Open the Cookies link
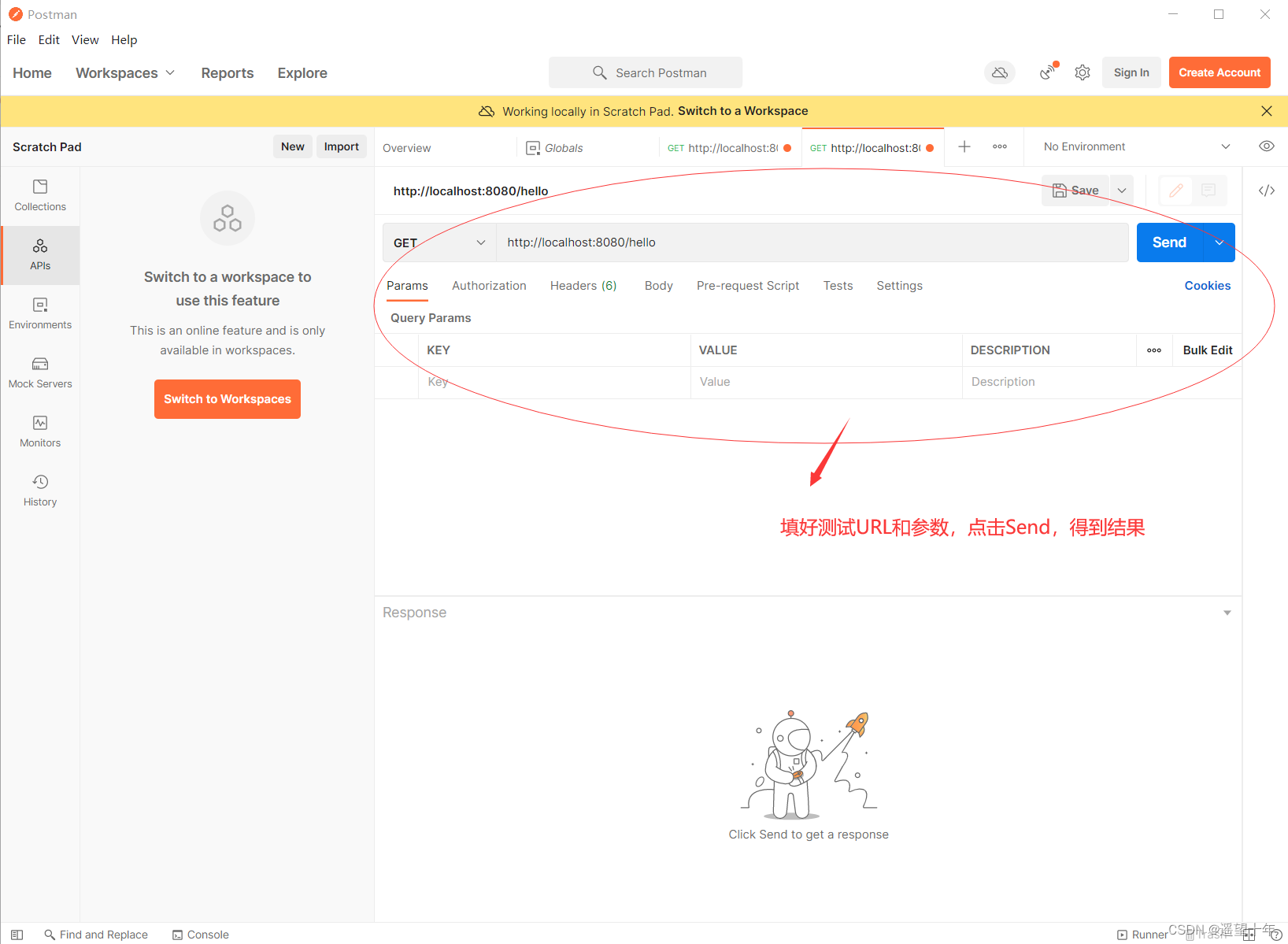The image size is (1288, 944). 1207,286
